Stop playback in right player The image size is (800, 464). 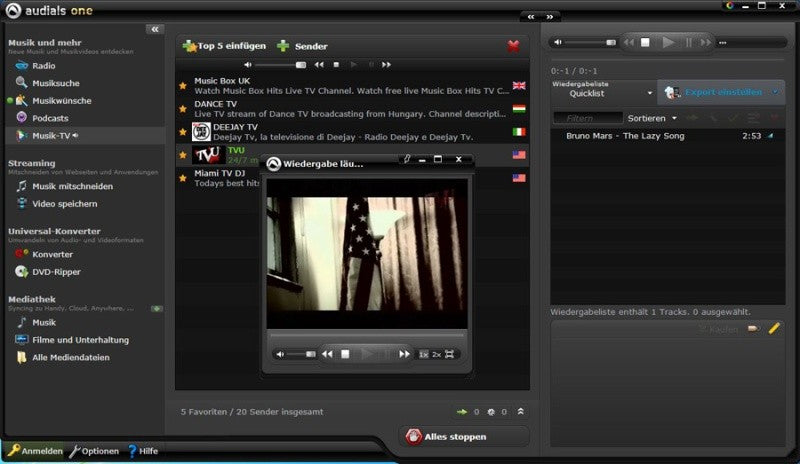(x=645, y=42)
